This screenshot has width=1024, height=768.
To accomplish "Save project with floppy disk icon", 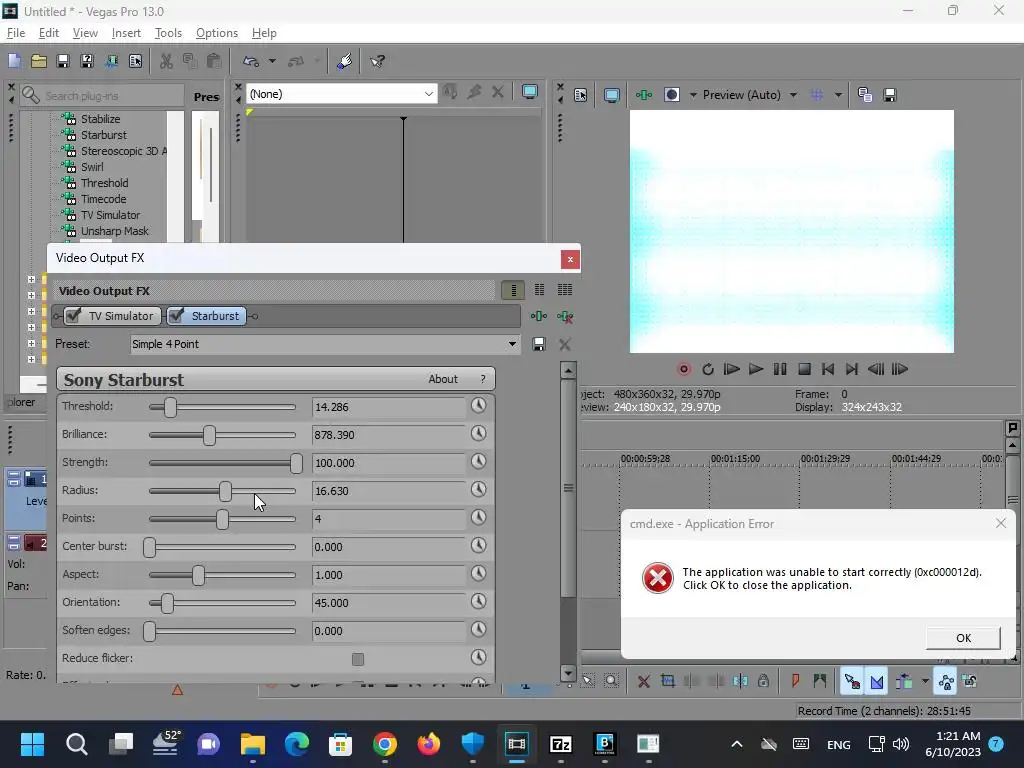I will coord(63,61).
